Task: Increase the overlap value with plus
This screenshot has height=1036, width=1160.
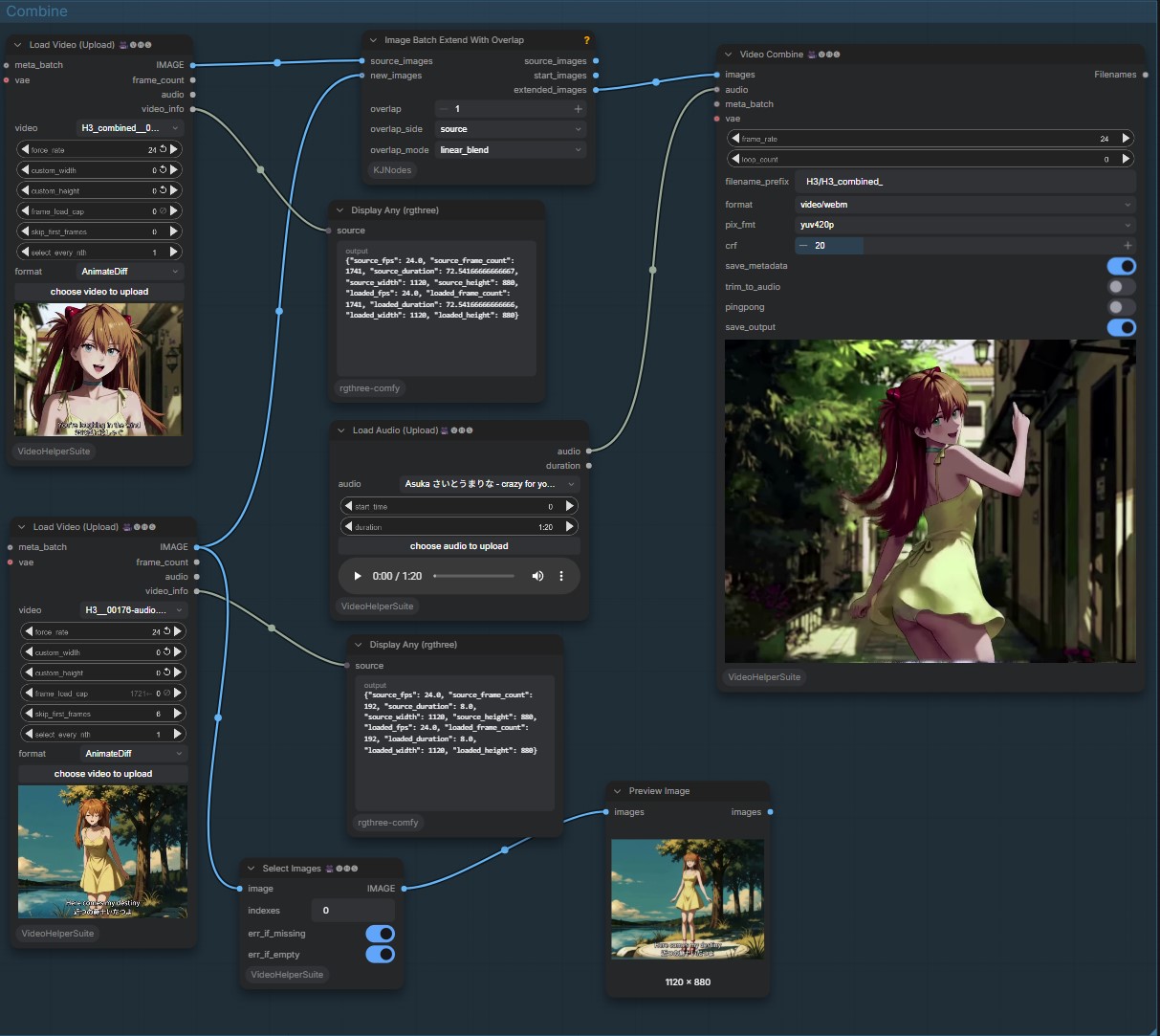Action: point(578,109)
